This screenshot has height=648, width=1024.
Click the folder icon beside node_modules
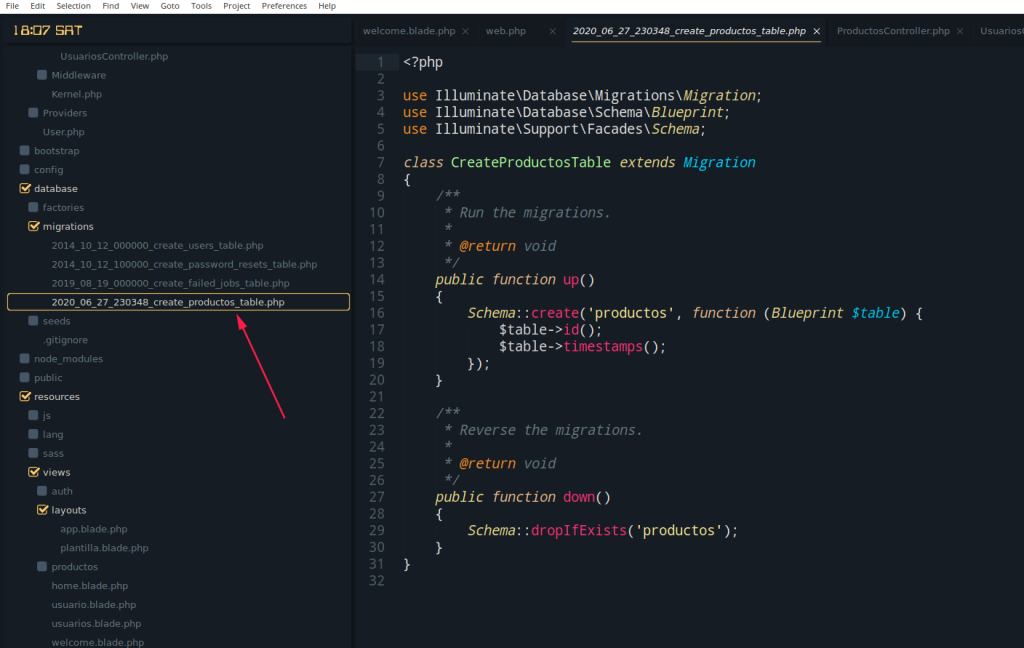pyautogui.click(x=25, y=359)
